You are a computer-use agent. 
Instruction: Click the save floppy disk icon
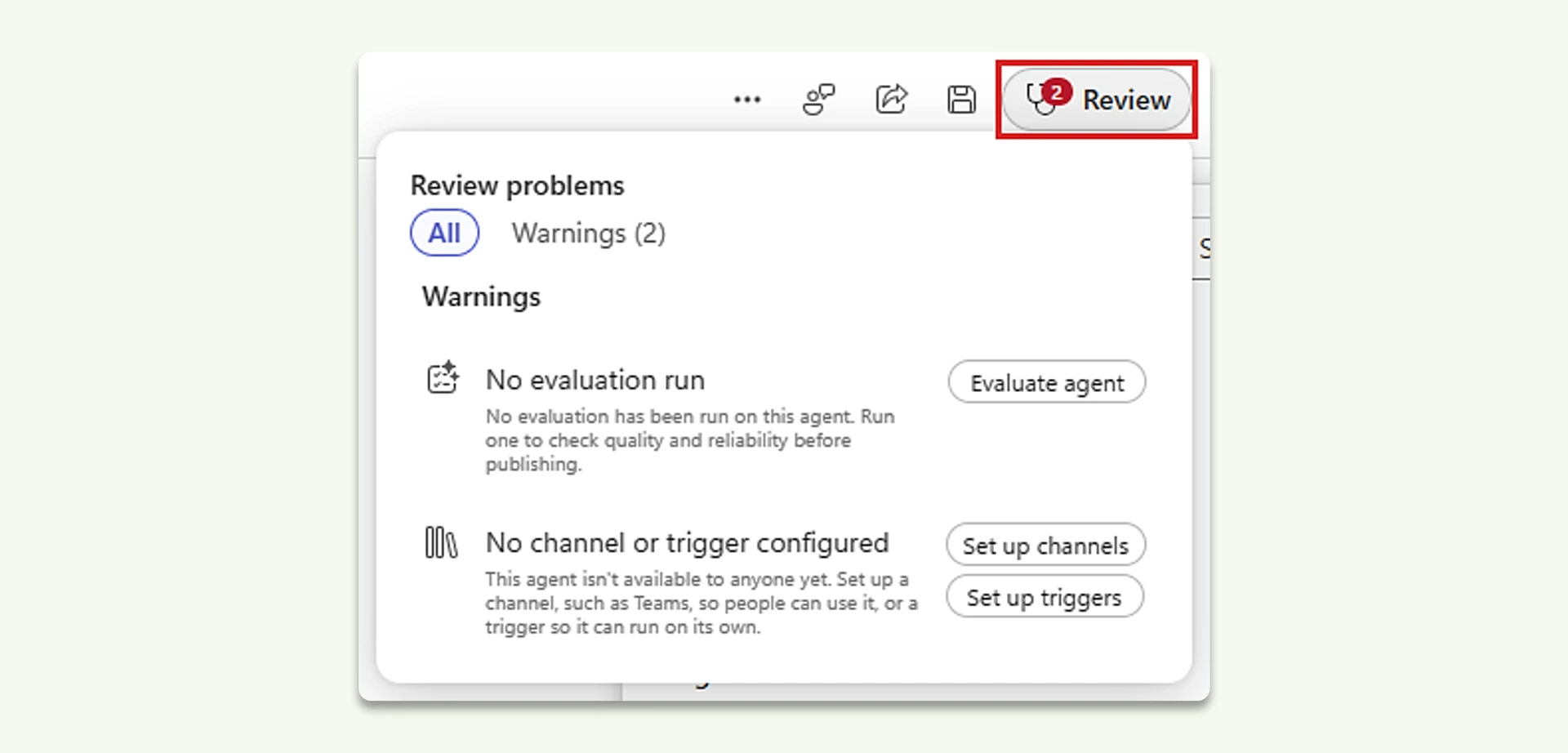961,100
